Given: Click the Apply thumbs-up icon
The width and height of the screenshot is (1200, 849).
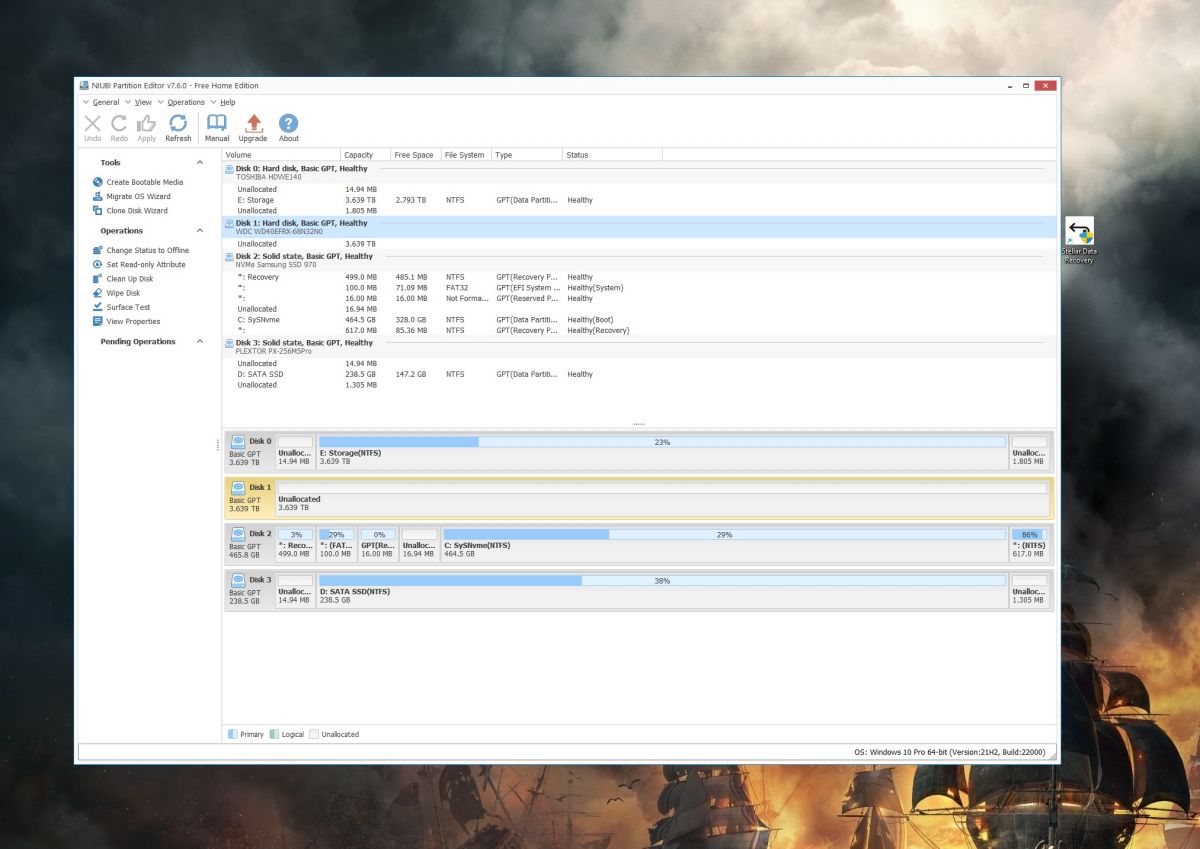Looking at the screenshot, I should (146, 123).
